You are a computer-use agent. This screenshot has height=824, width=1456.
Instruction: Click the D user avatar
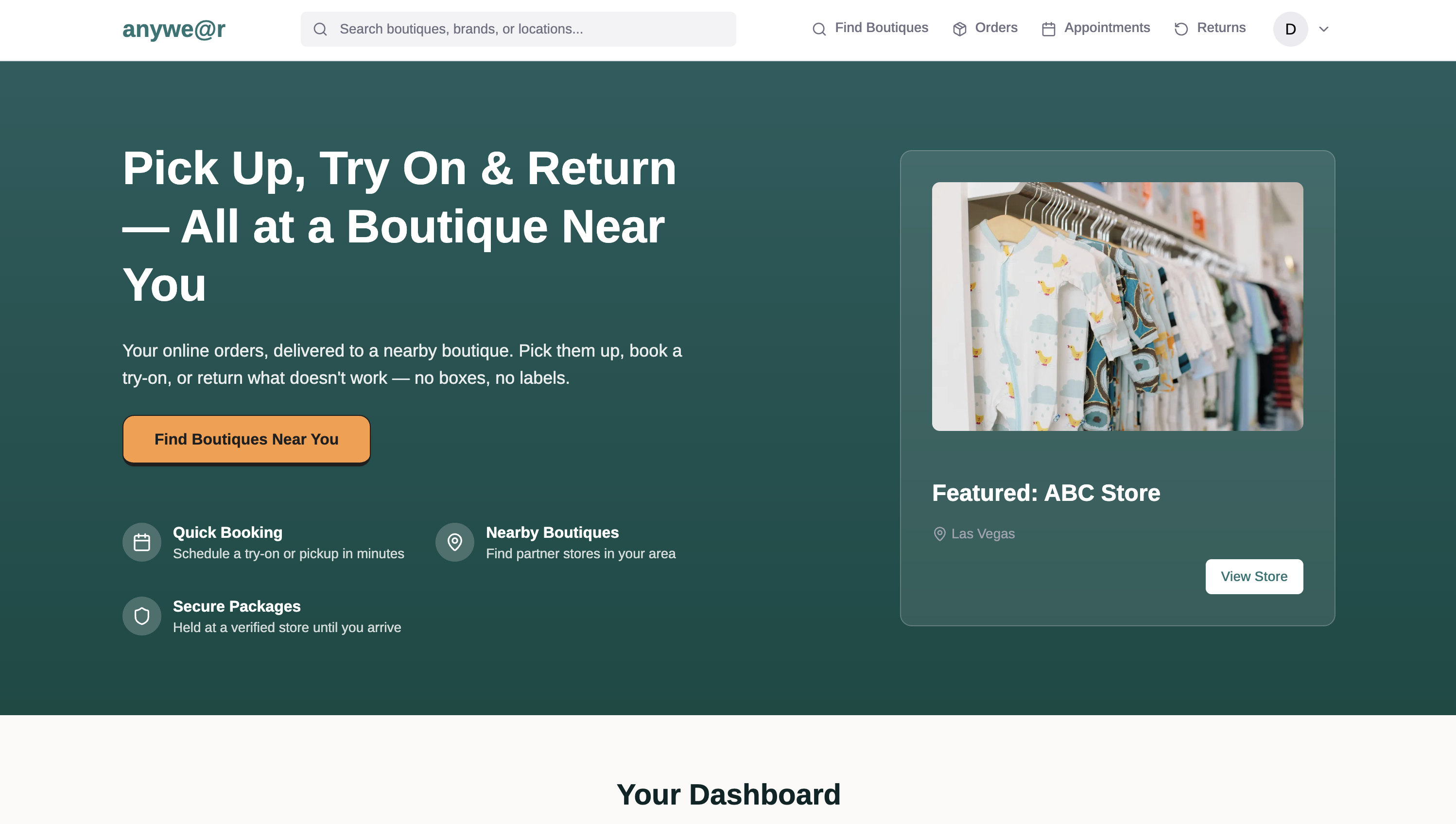(x=1290, y=29)
